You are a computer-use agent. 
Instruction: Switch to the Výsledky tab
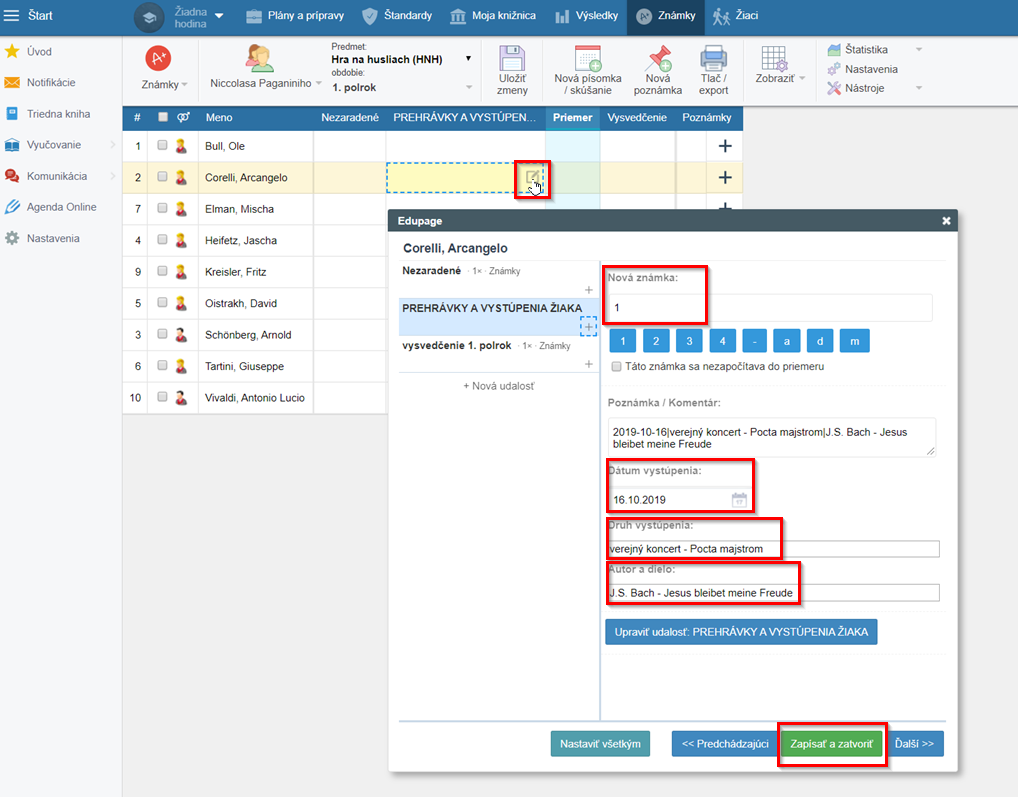click(586, 16)
